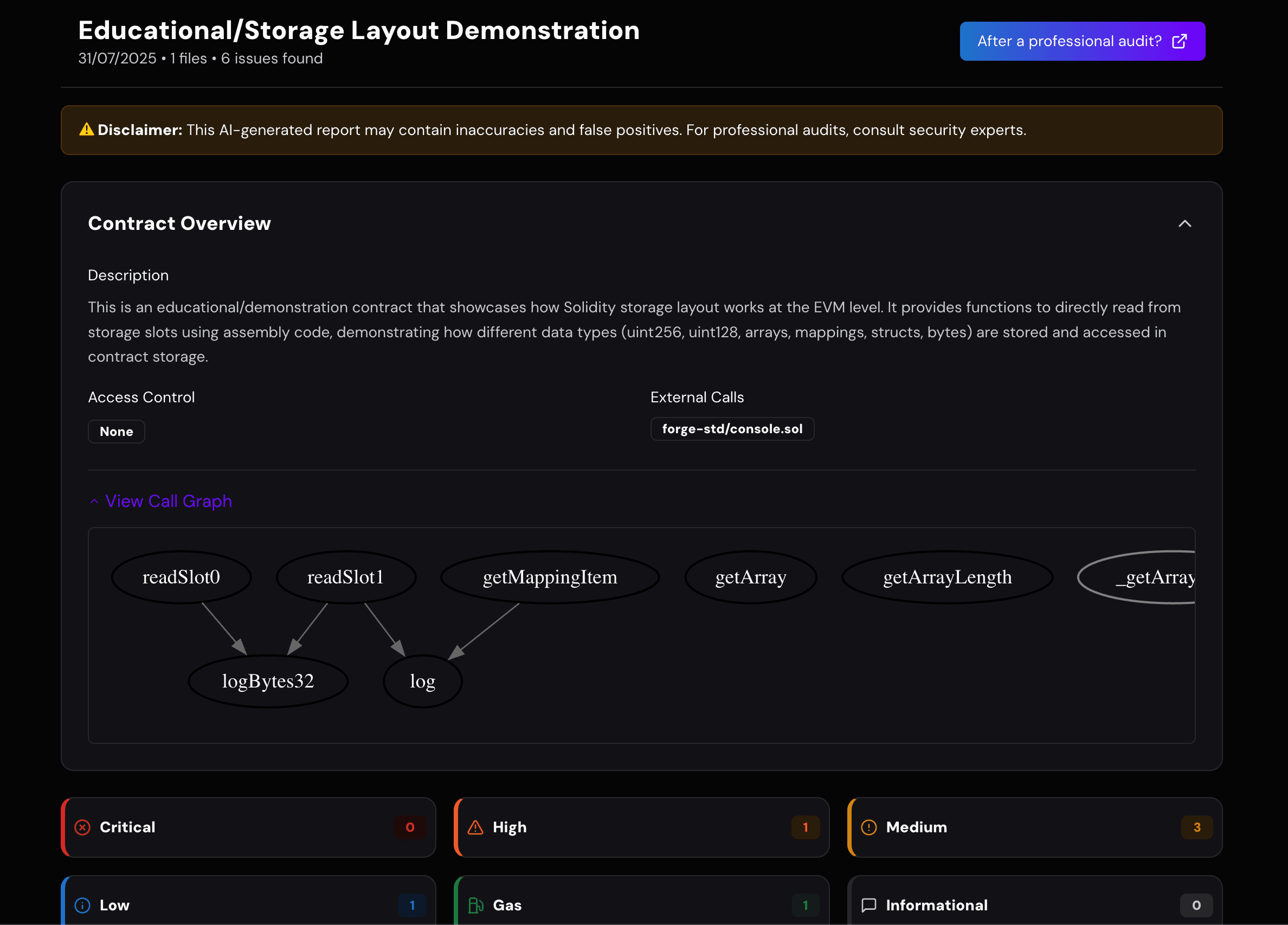Image resolution: width=1288 pixels, height=925 pixels.
Task: Click the external link icon in audit button
Action: click(x=1179, y=41)
